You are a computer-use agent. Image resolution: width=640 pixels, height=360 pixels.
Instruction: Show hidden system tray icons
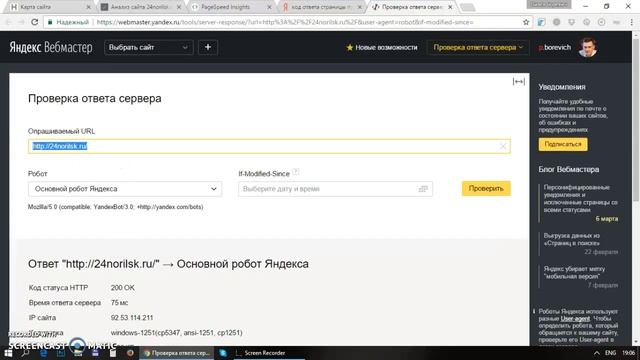(597, 353)
